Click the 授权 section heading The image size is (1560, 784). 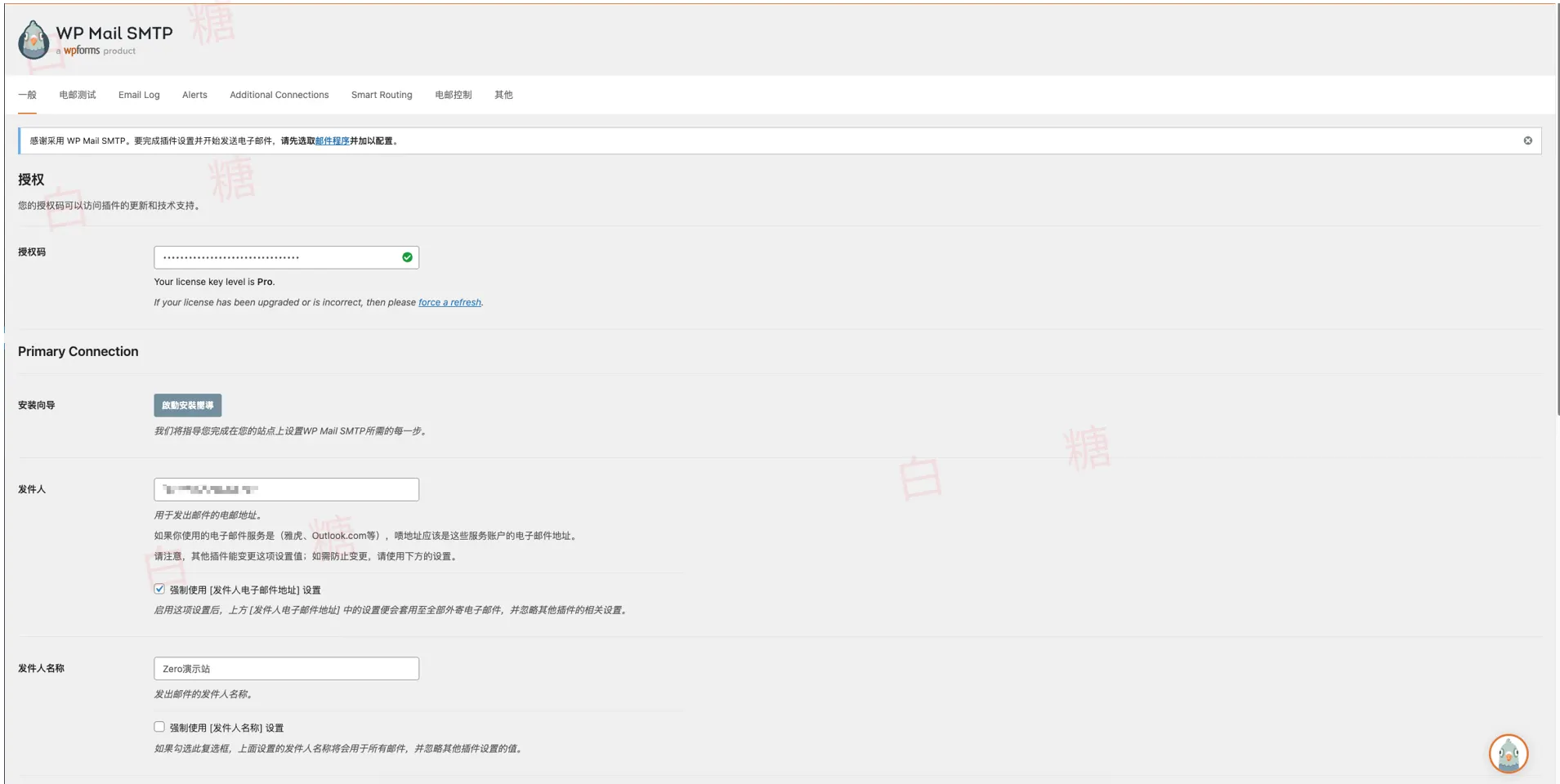(31, 180)
